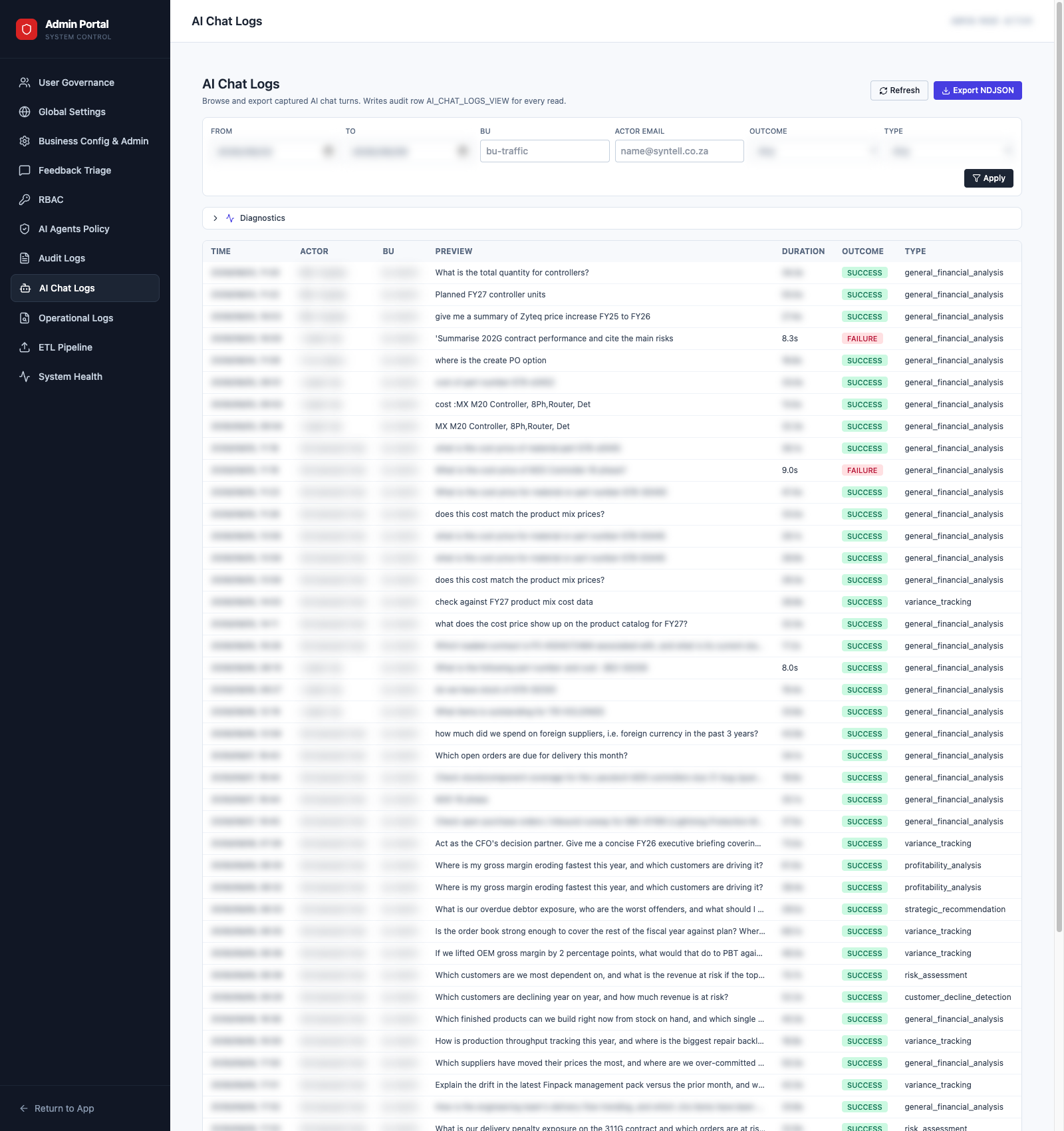The height and width of the screenshot is (1131, 1064).
Task: Open the TYPE filter dropdown
Action: point(948,151)
